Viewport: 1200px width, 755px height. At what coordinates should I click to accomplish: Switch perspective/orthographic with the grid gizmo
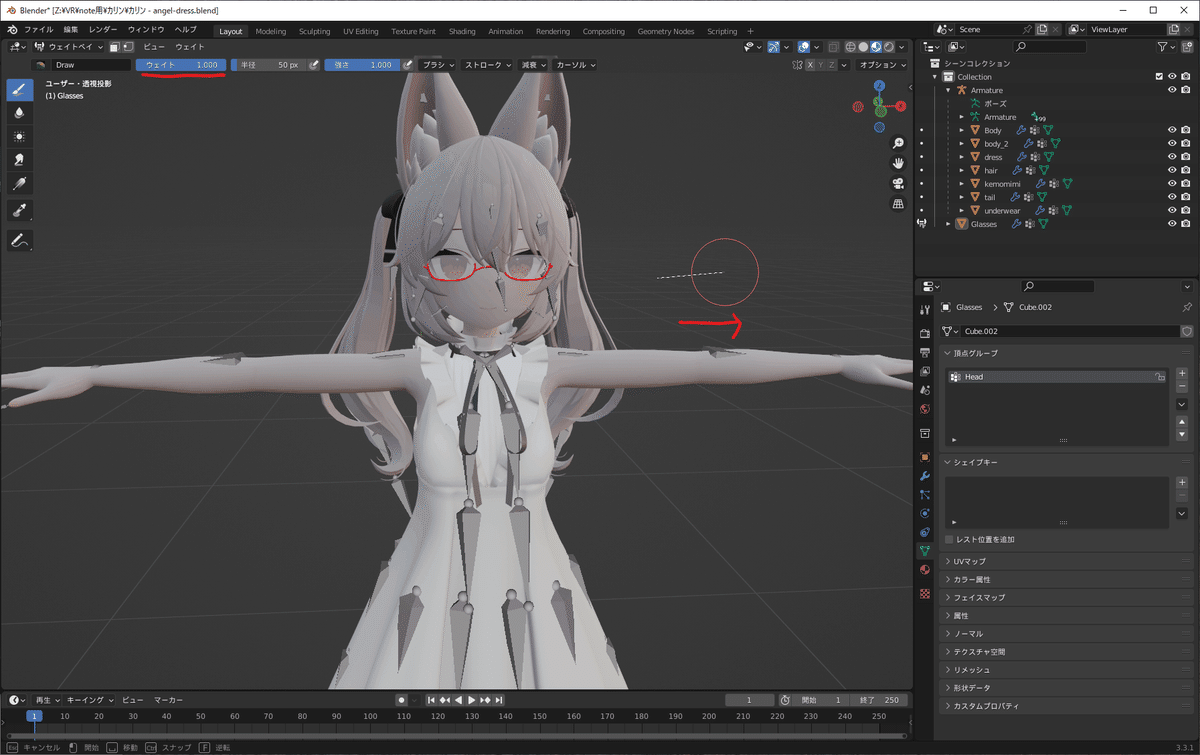[x=898, y=204]
